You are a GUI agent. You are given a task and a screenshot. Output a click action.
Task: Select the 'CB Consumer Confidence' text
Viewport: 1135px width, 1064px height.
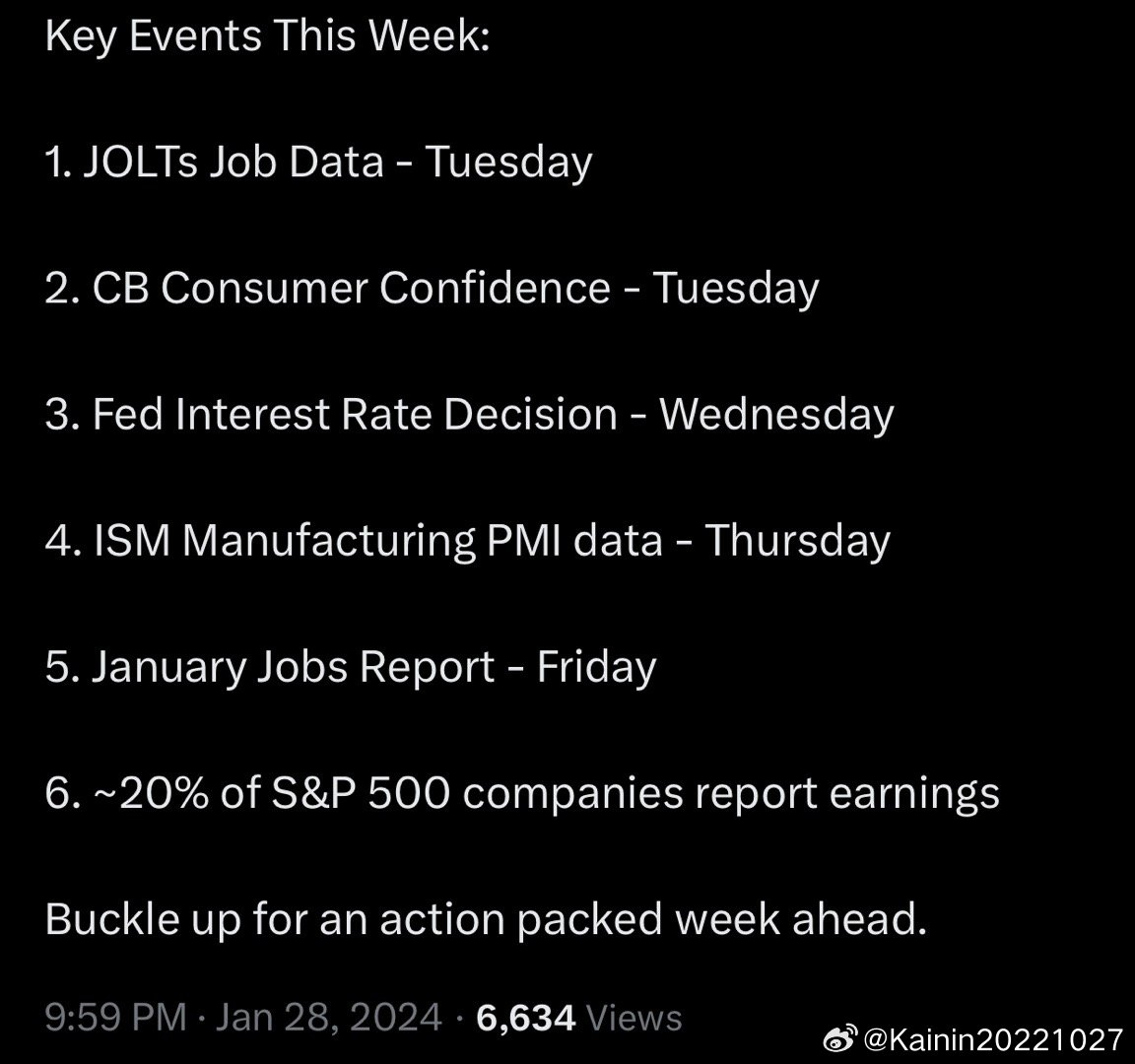(x=352, y=288)
